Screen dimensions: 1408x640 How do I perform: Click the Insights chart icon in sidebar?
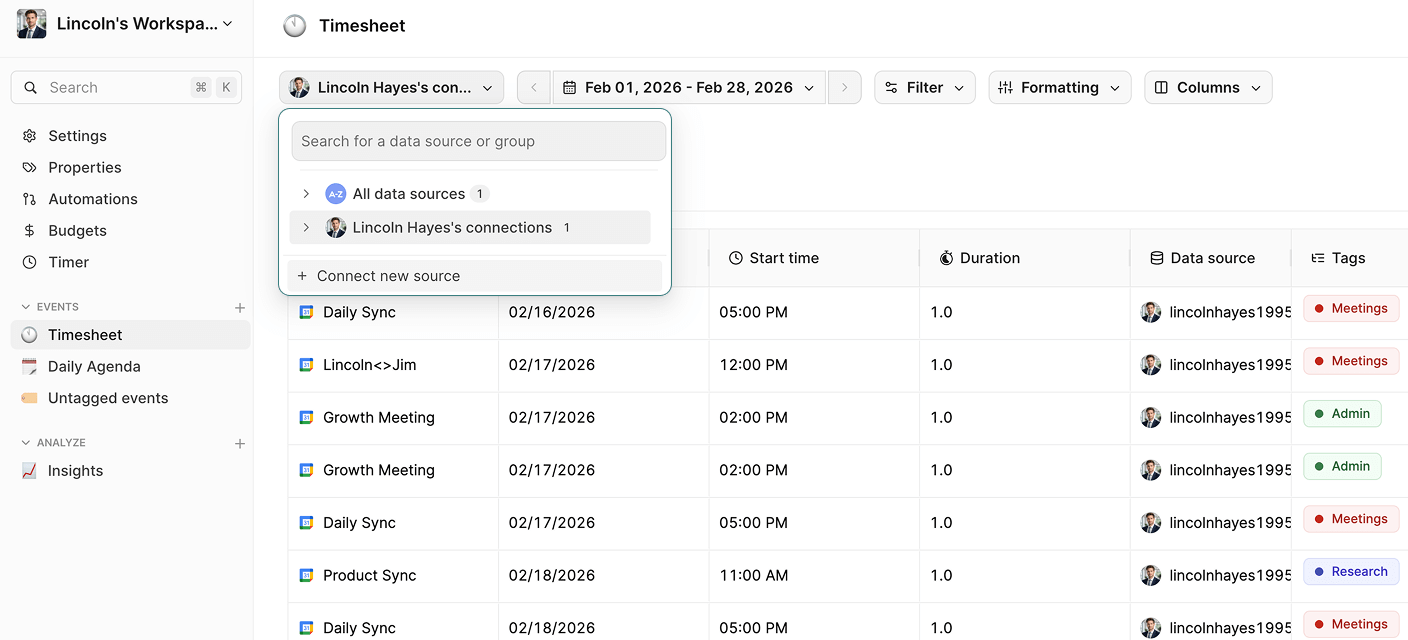click(29, 471)
